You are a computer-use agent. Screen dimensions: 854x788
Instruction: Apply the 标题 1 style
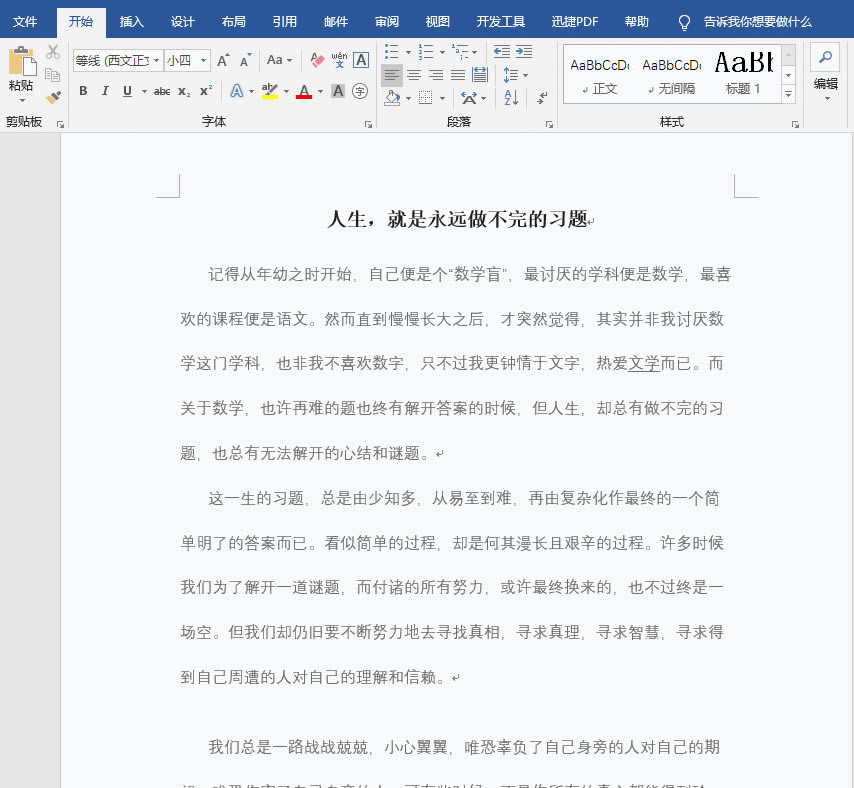743,75
